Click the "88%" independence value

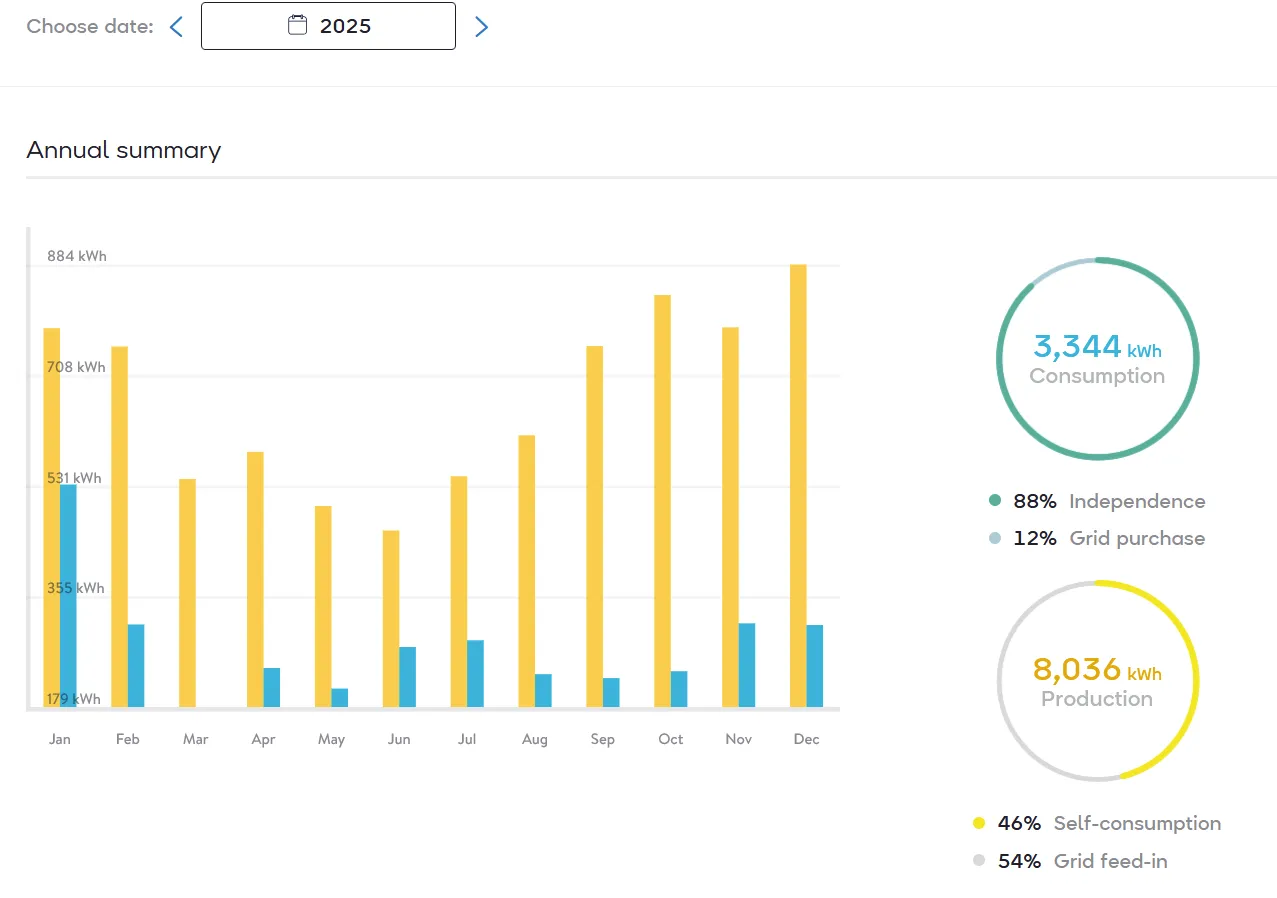click(1034, 501)
